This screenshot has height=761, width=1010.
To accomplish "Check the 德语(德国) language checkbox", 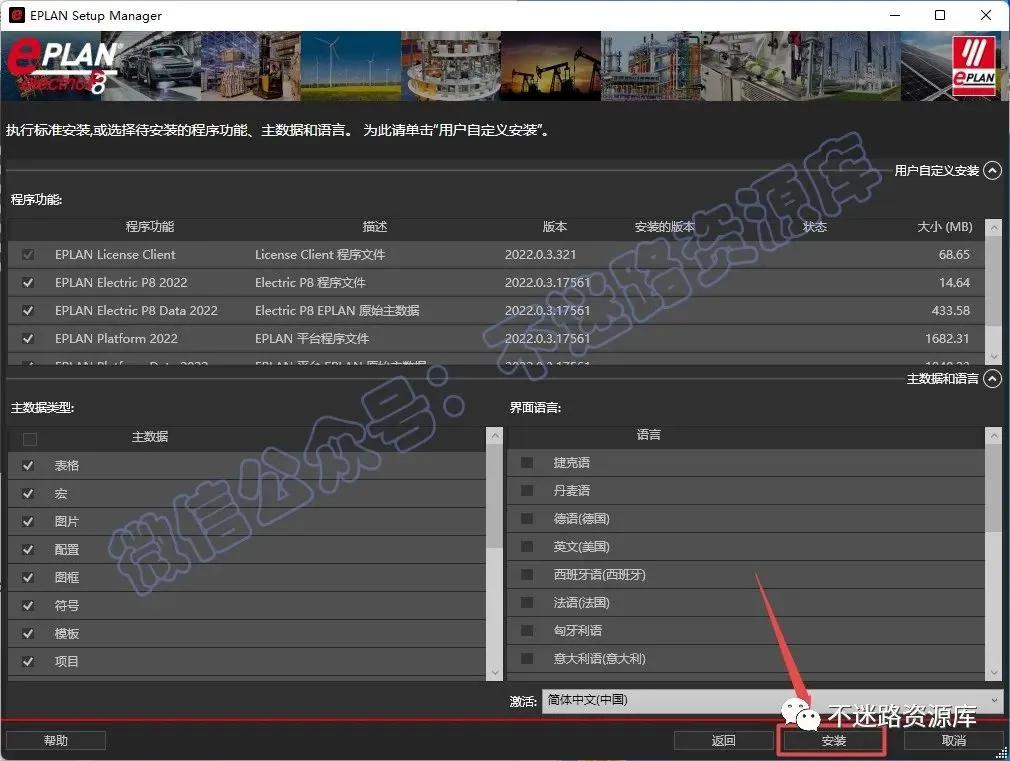I will click(x=527, y=519).
